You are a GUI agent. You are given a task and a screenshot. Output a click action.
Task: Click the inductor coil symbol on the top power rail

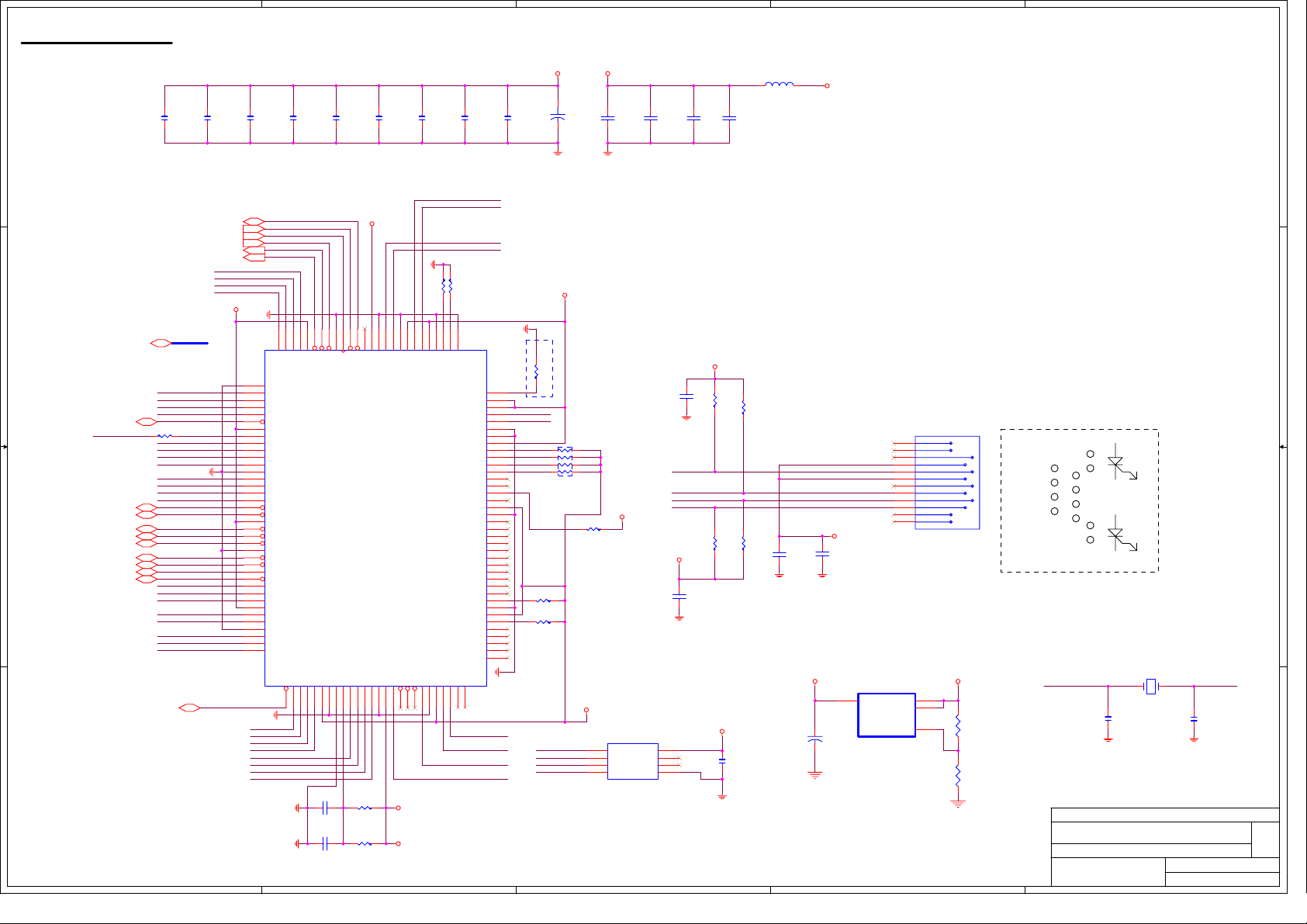click(780, 84)
